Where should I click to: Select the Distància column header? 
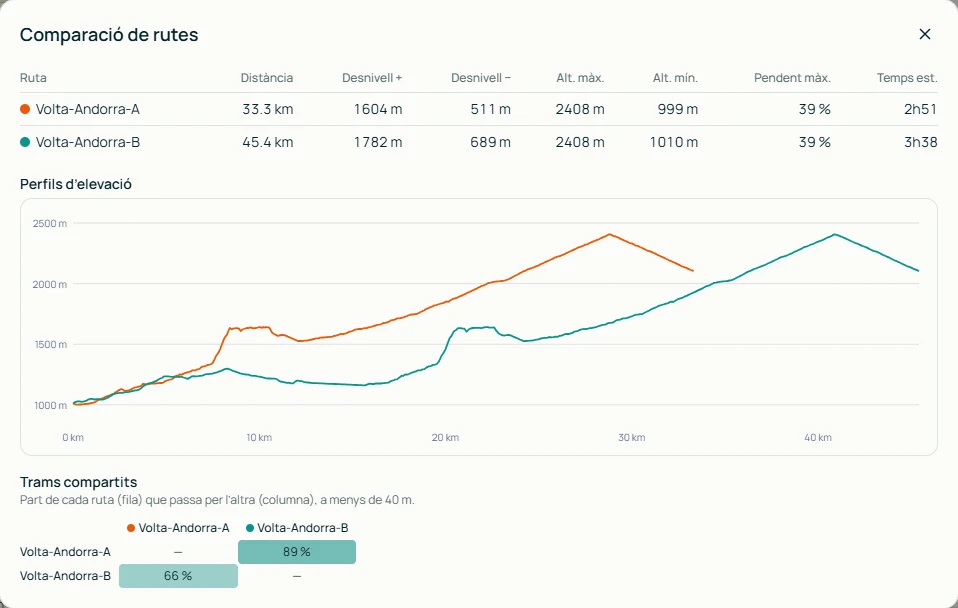pyautogui.click(x=266, y=78)
